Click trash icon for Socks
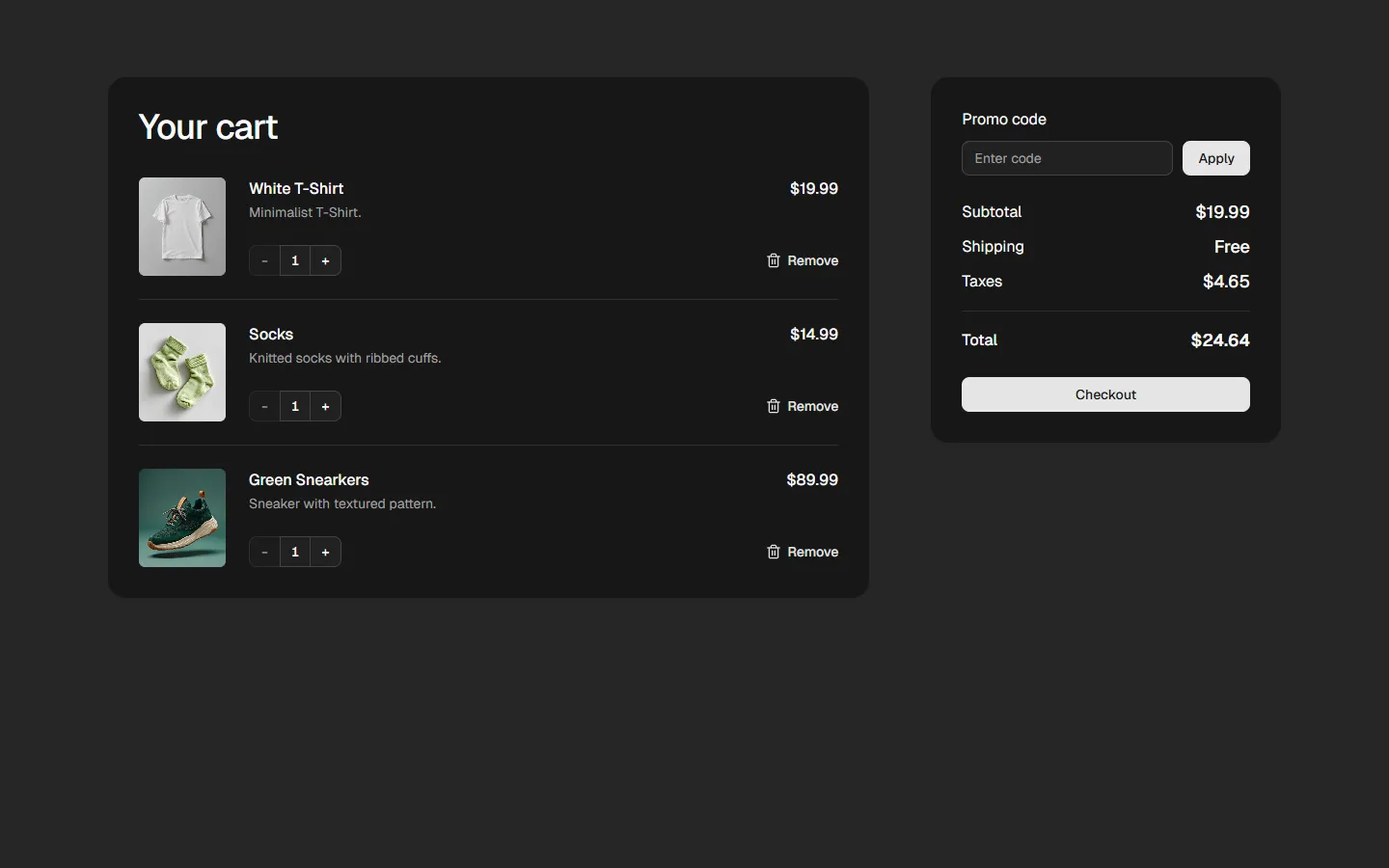This screenshot has height=868, width=1389. tap(773, 406)
